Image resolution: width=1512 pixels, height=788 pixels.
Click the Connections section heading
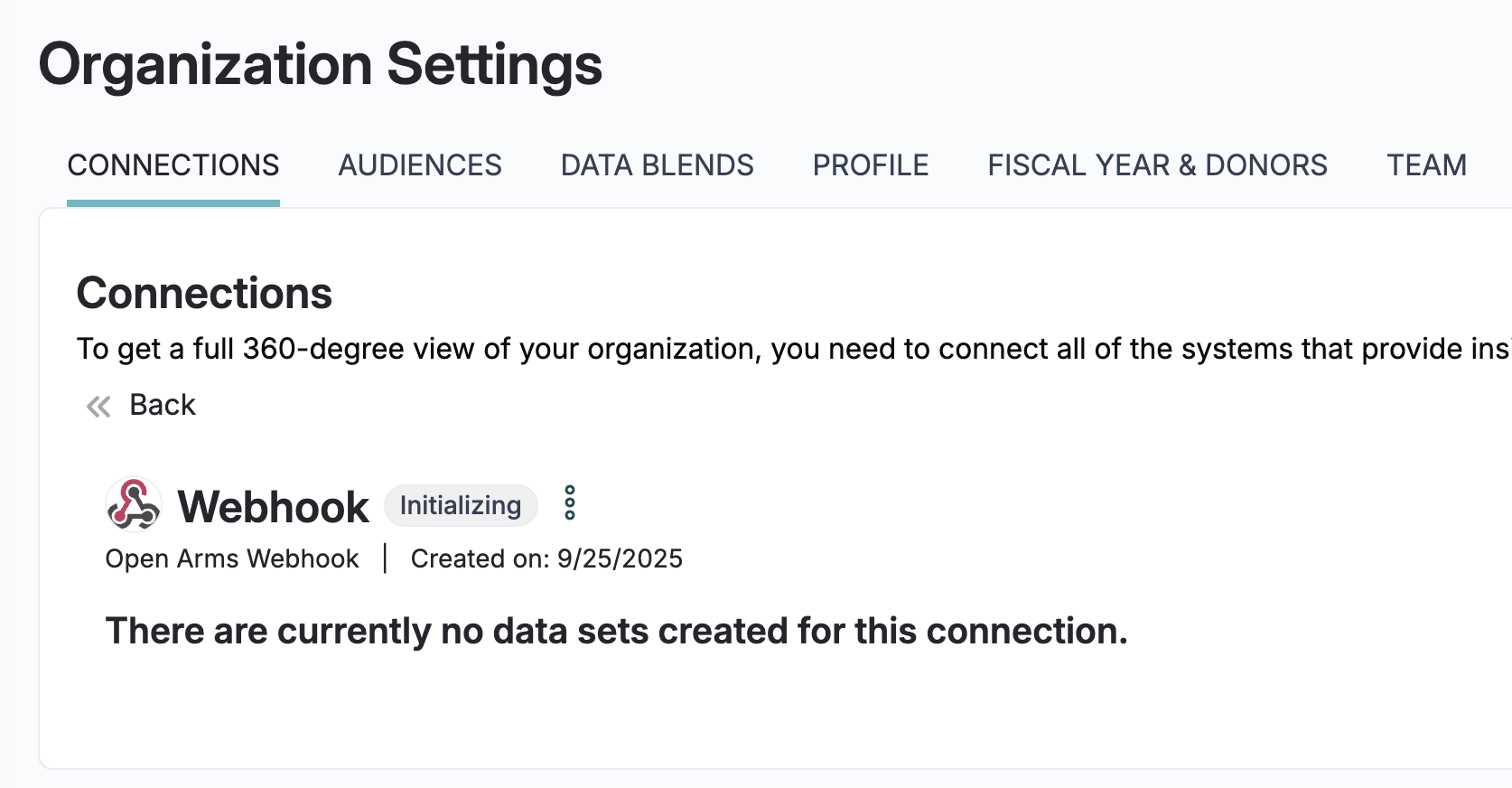(x=204, y=294)
